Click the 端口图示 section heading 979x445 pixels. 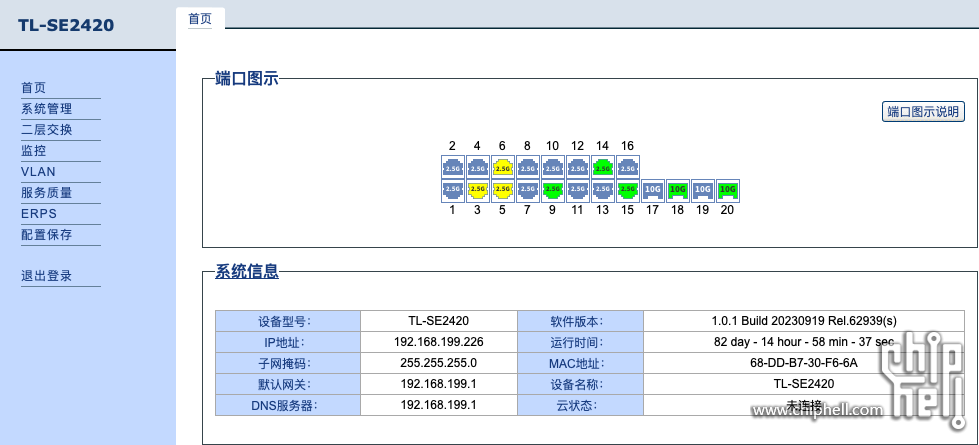coord(247,79)
